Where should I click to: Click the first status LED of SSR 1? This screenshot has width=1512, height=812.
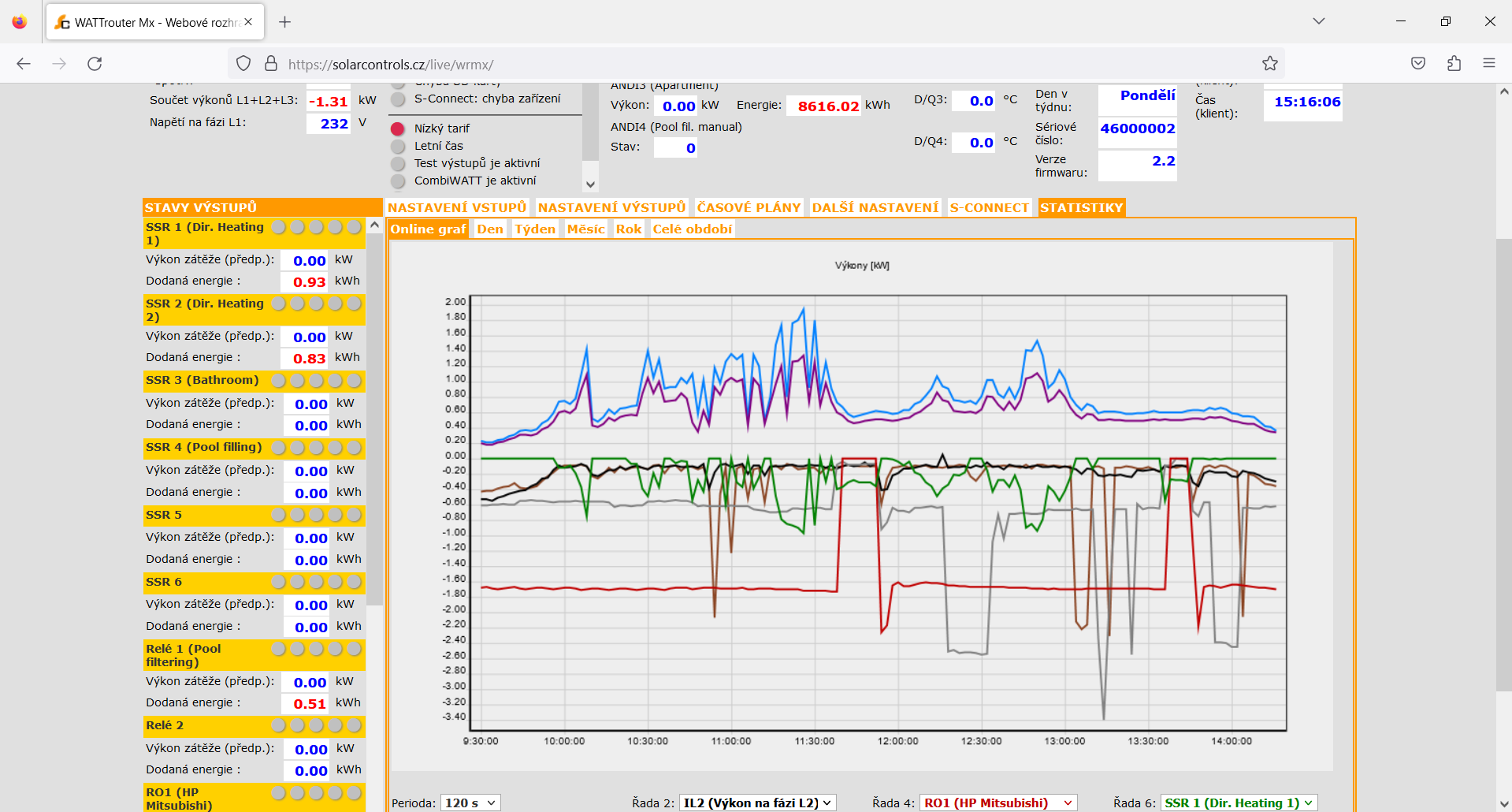point(278,226)
